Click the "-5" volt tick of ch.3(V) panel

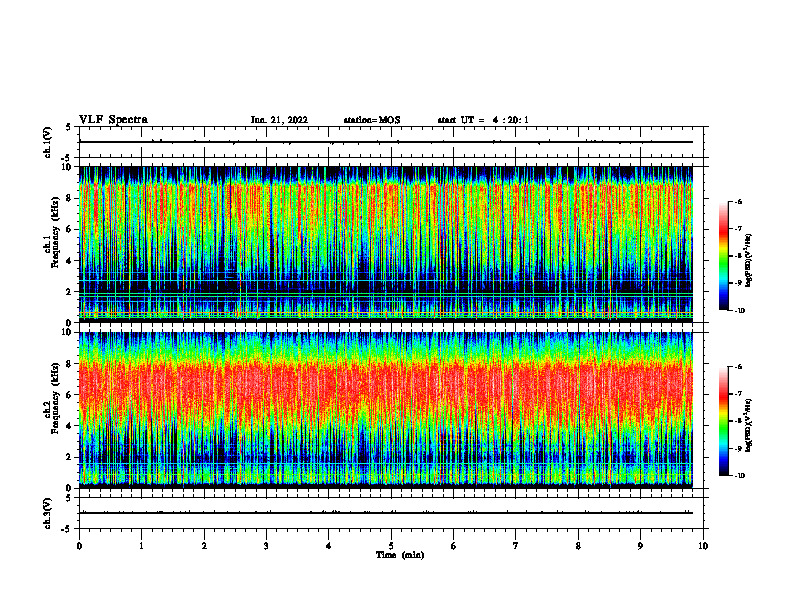(67, 529)
